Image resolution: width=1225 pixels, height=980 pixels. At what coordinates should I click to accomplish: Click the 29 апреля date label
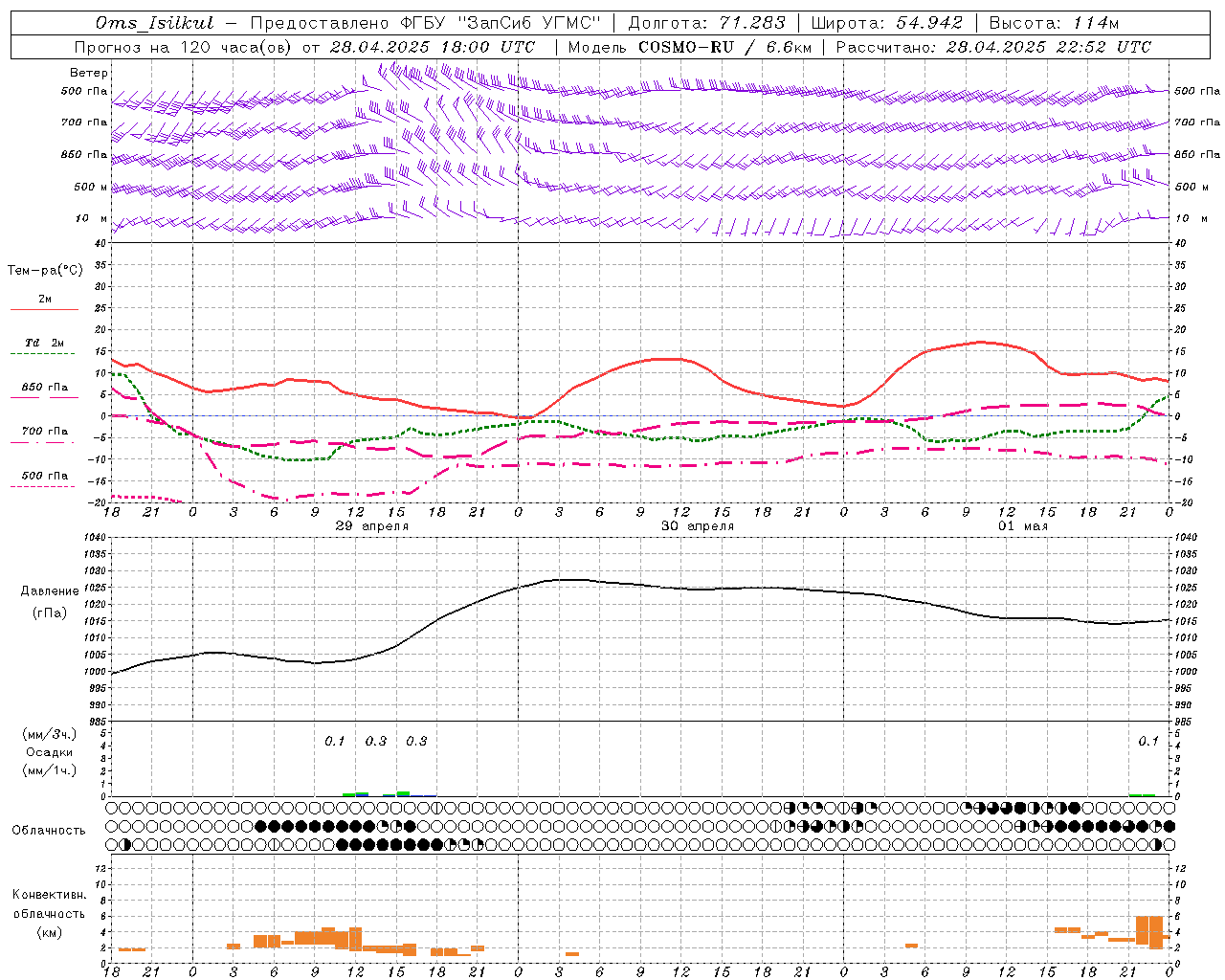coord(372,526)
